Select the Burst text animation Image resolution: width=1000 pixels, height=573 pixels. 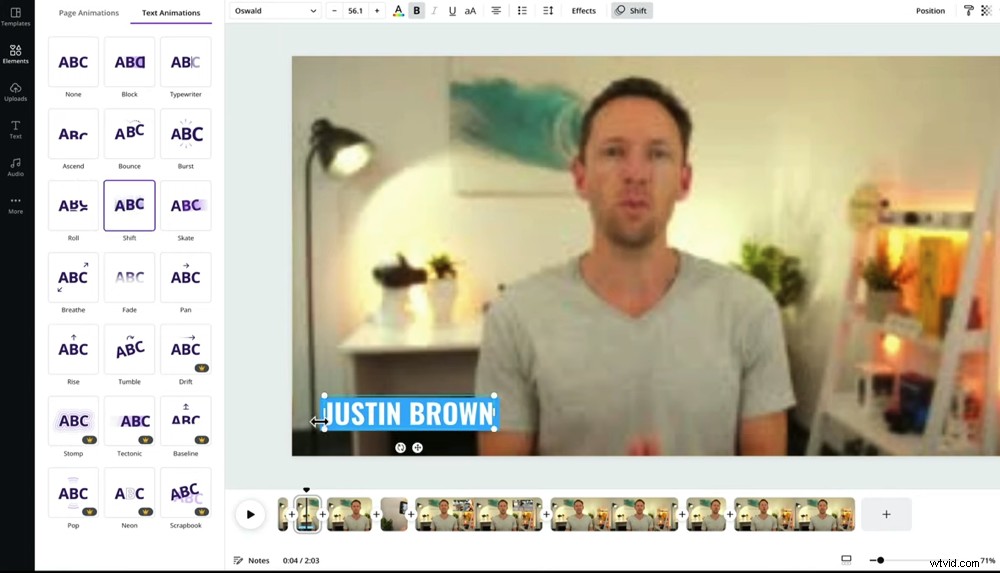(x=186, y=133)
